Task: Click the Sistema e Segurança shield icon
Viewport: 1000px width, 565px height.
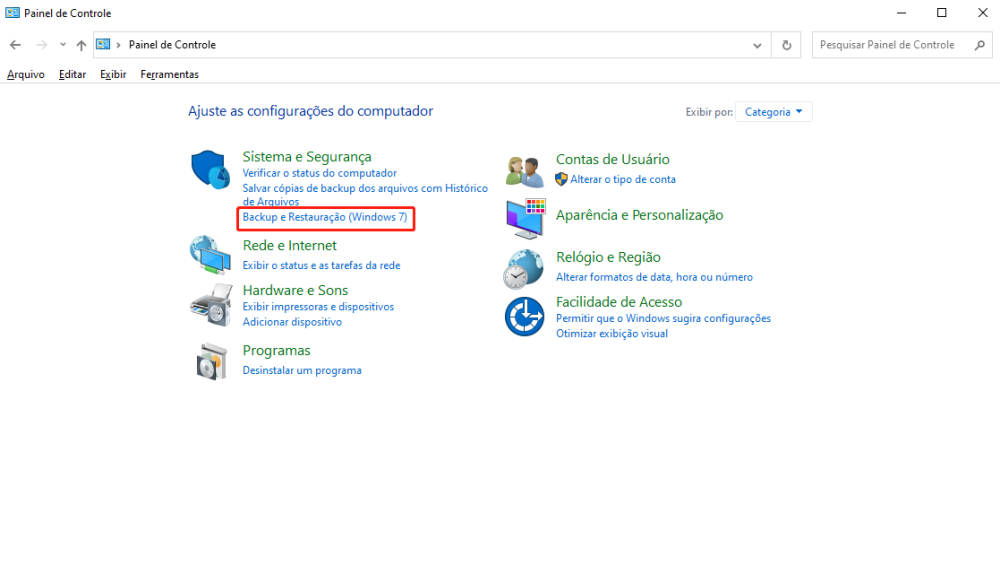Action: click(x=210, y=170)
